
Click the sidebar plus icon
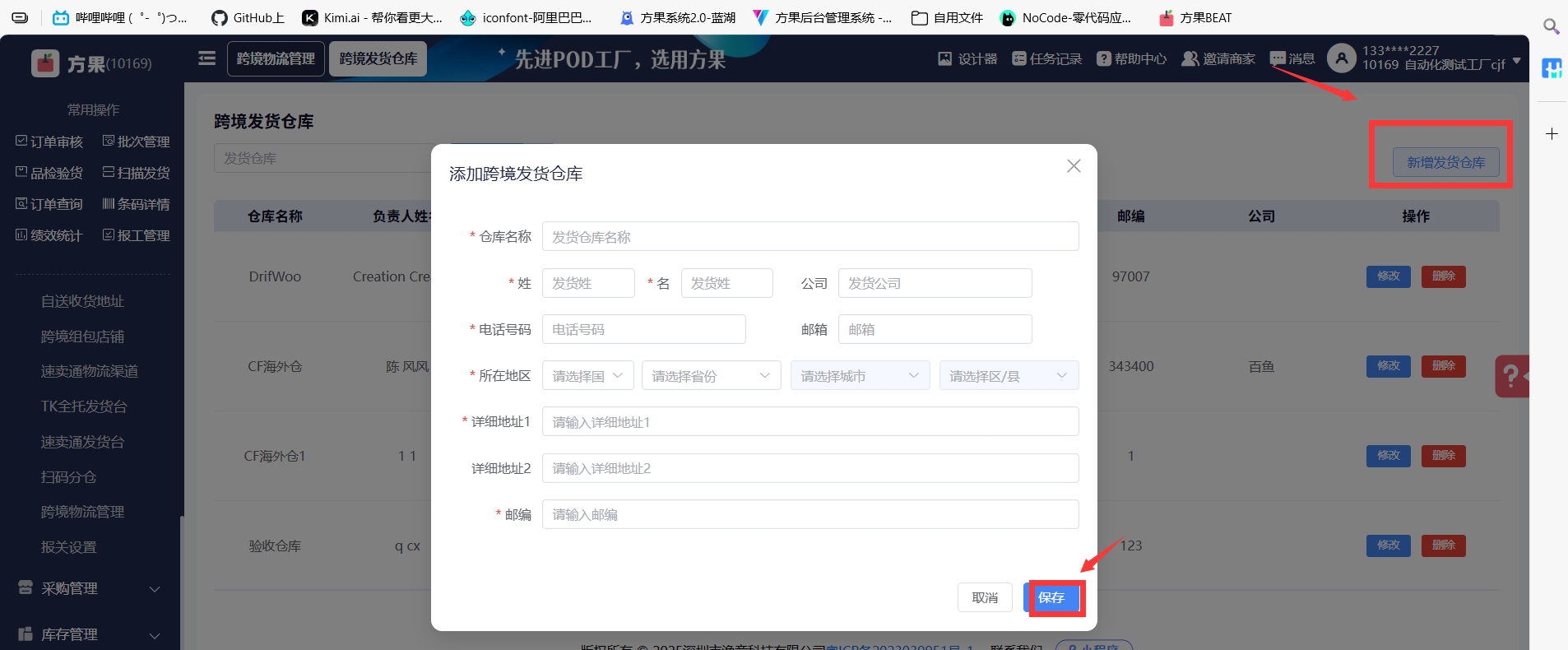[1552, 133]
